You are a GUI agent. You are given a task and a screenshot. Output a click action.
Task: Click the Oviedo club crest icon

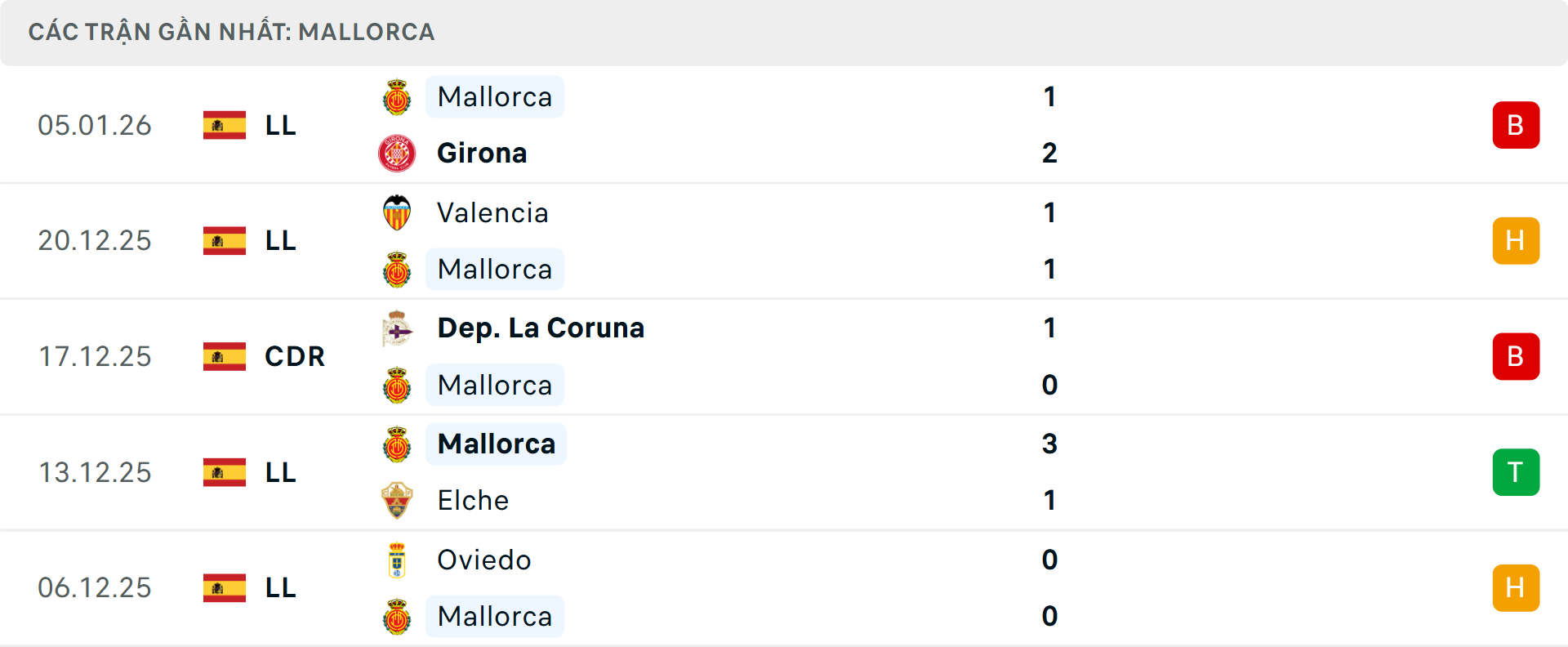[397, 560]
